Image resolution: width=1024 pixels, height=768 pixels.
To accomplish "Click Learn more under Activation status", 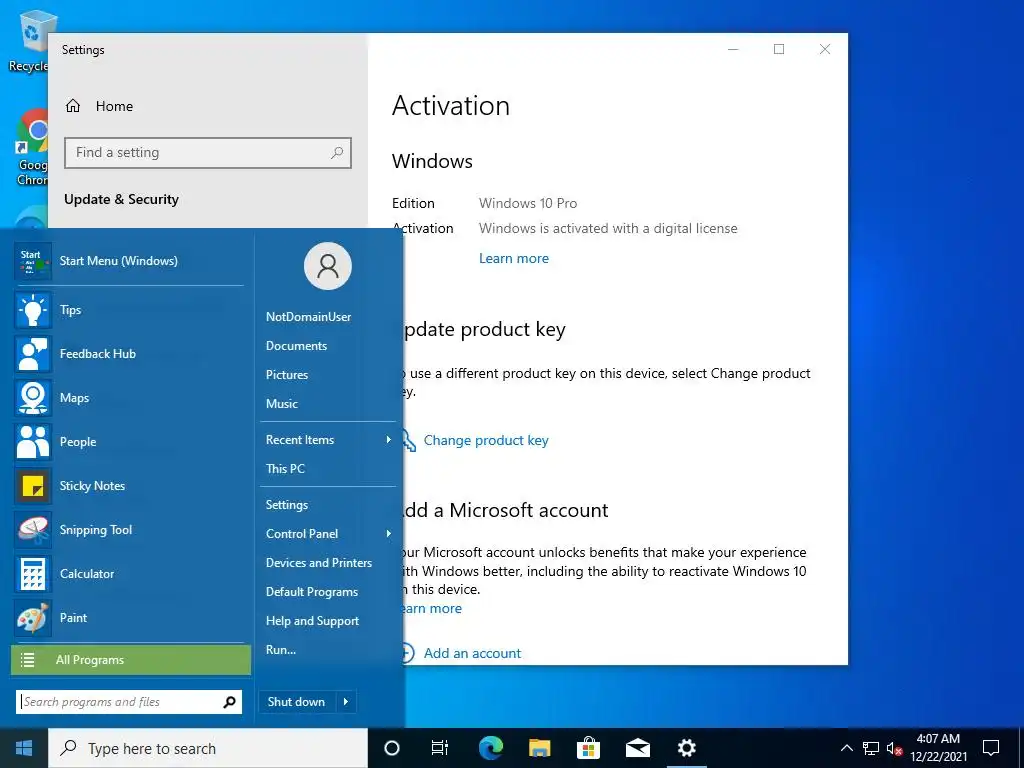I will pos(514,258).
